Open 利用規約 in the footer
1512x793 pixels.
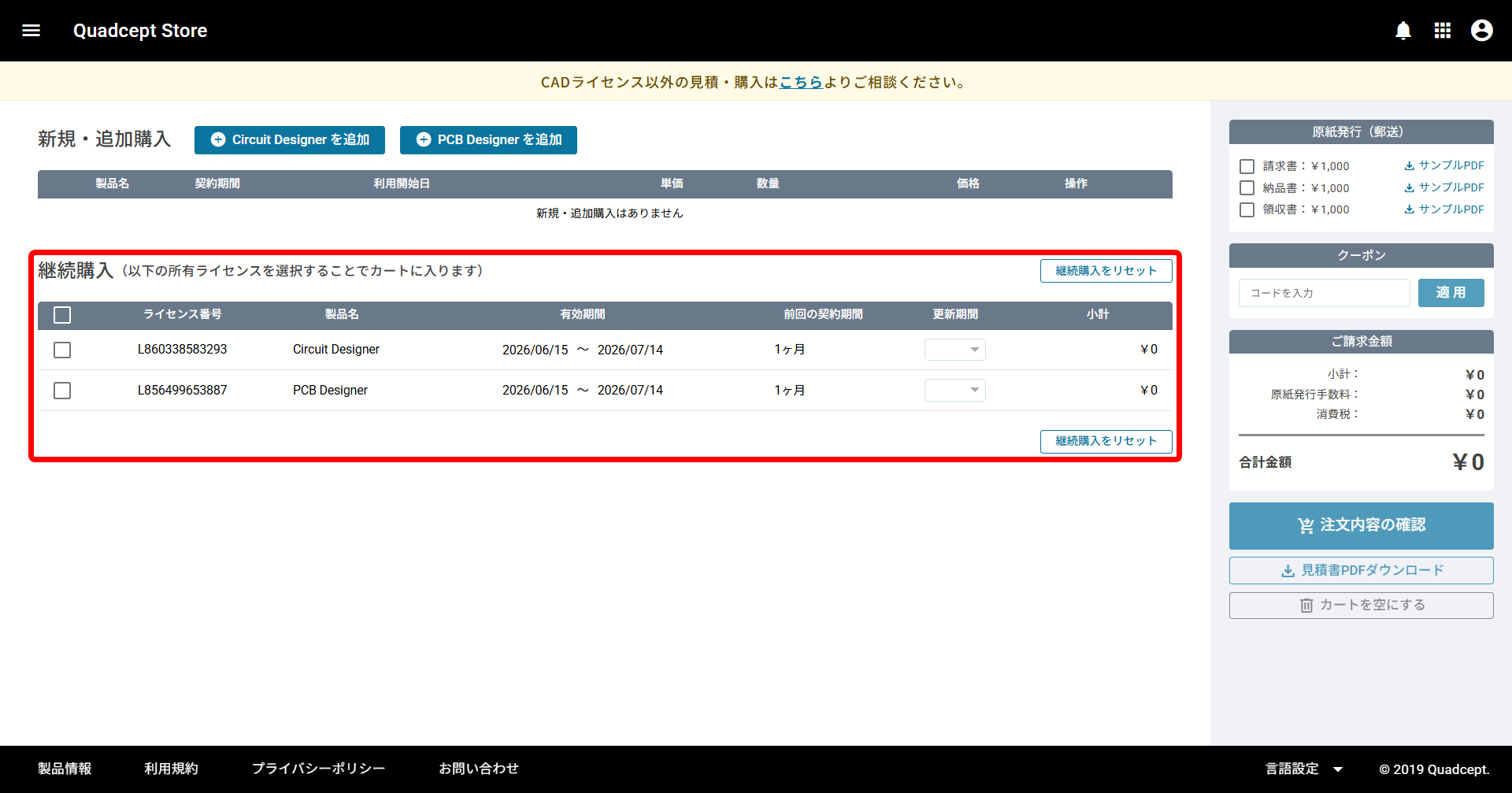click(171, 769)
